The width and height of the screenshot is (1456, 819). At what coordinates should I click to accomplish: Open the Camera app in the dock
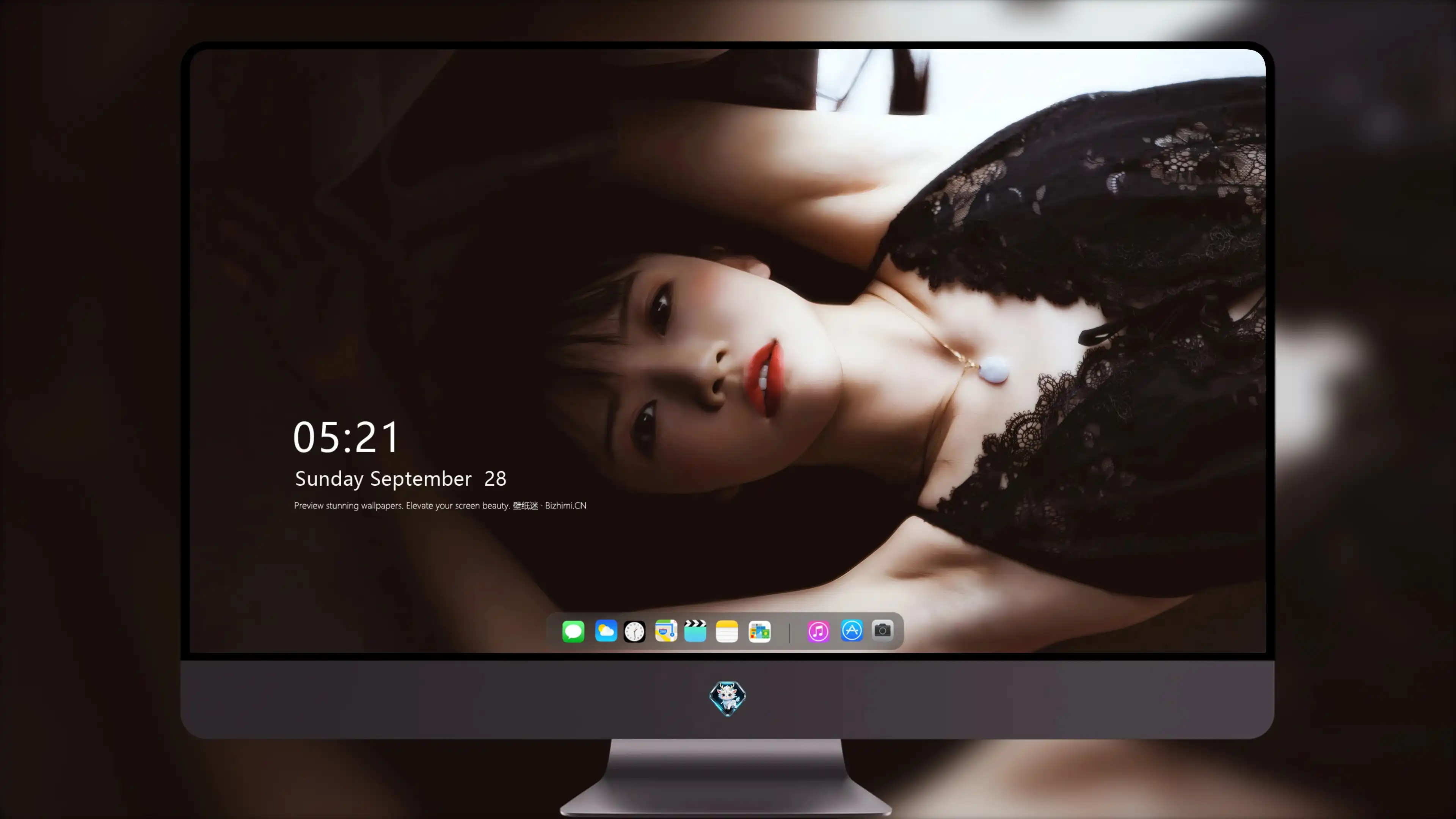coord(882,630)
